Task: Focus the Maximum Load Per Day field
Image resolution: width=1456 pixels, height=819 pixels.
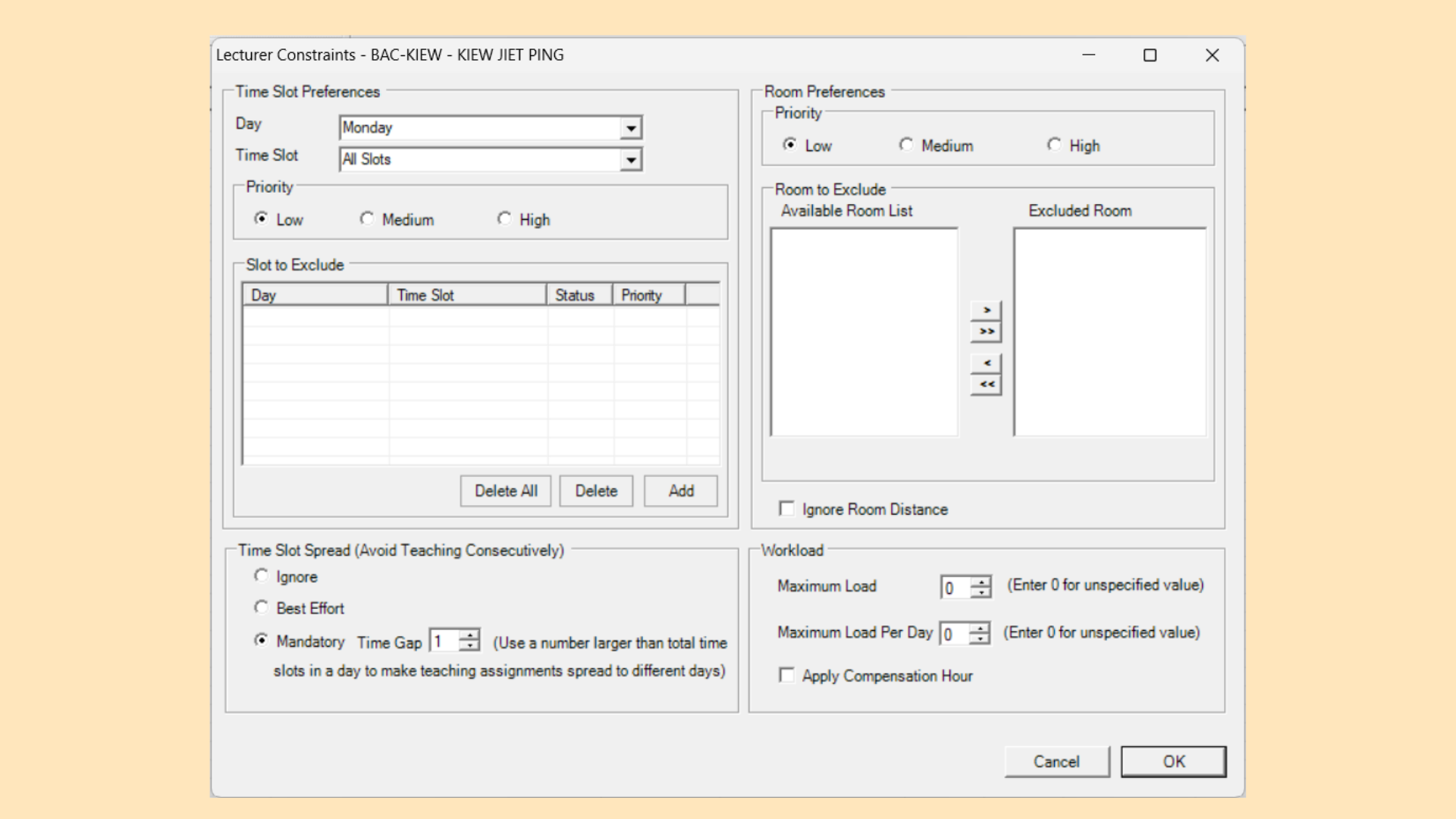Action: coord(955,633)
